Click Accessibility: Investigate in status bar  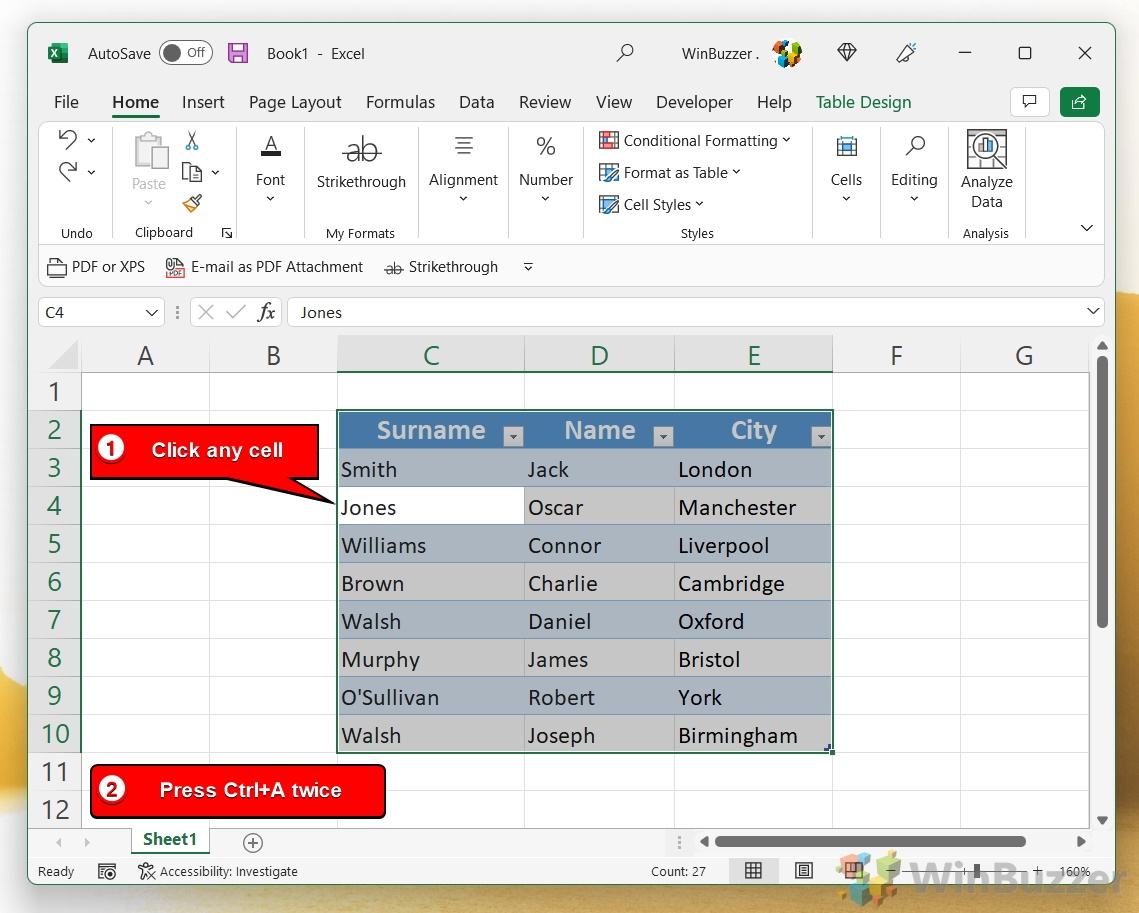tap(218, 872)
